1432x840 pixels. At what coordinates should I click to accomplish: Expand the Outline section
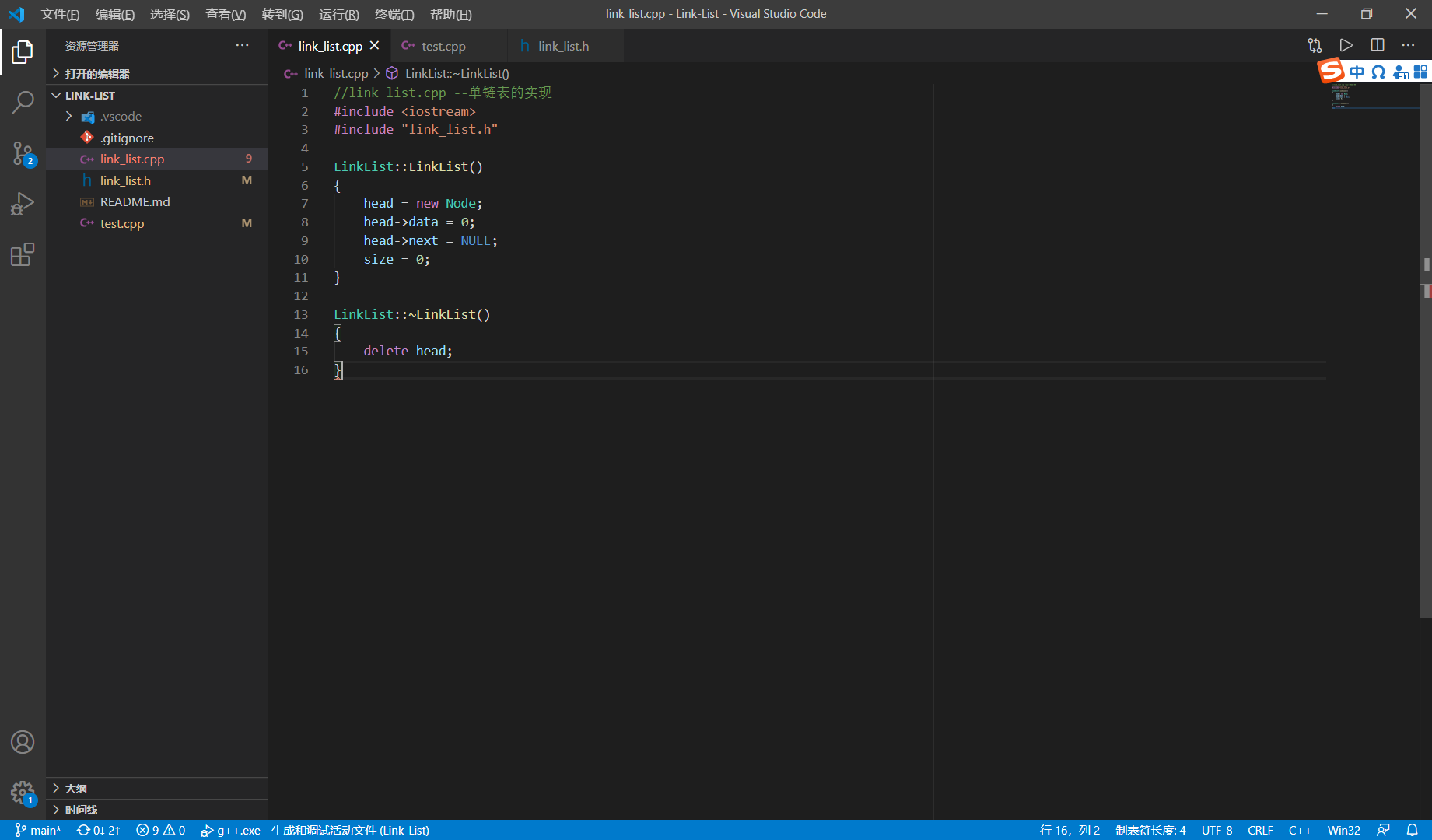[x=156, y=788]
